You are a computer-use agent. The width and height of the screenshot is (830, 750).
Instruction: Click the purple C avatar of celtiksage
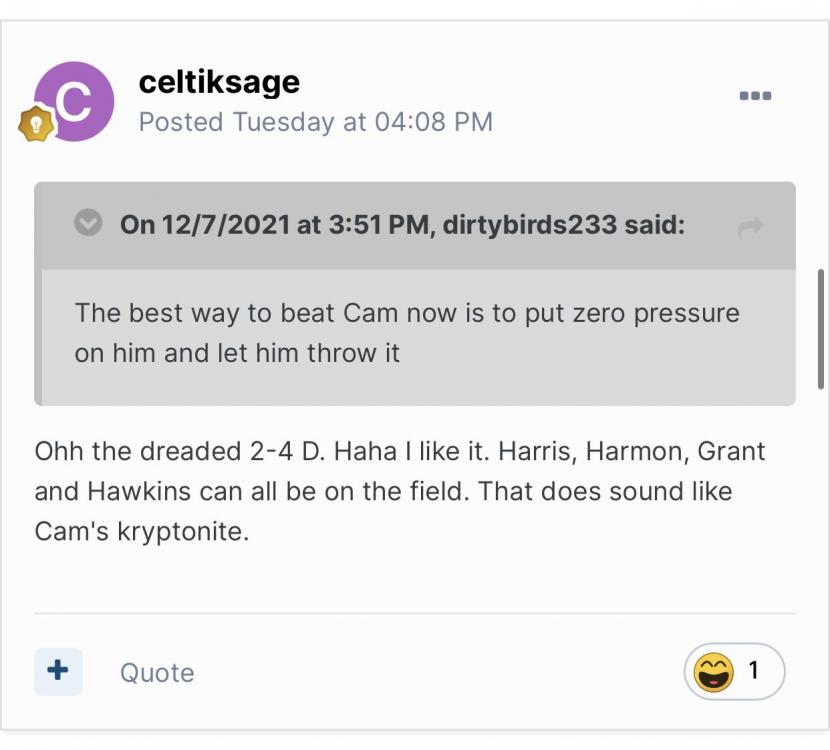[x=74, y=101]
